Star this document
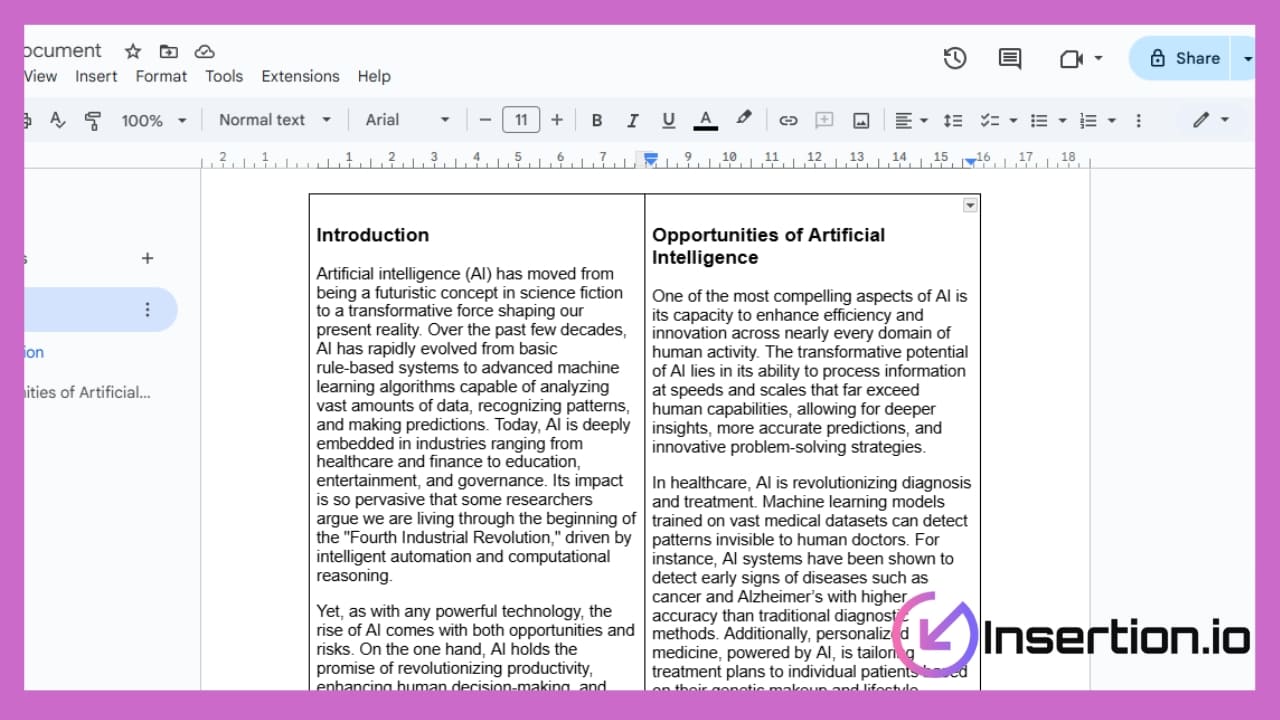Viewport: 1280px width, 720px height. (x=133, y=51)
